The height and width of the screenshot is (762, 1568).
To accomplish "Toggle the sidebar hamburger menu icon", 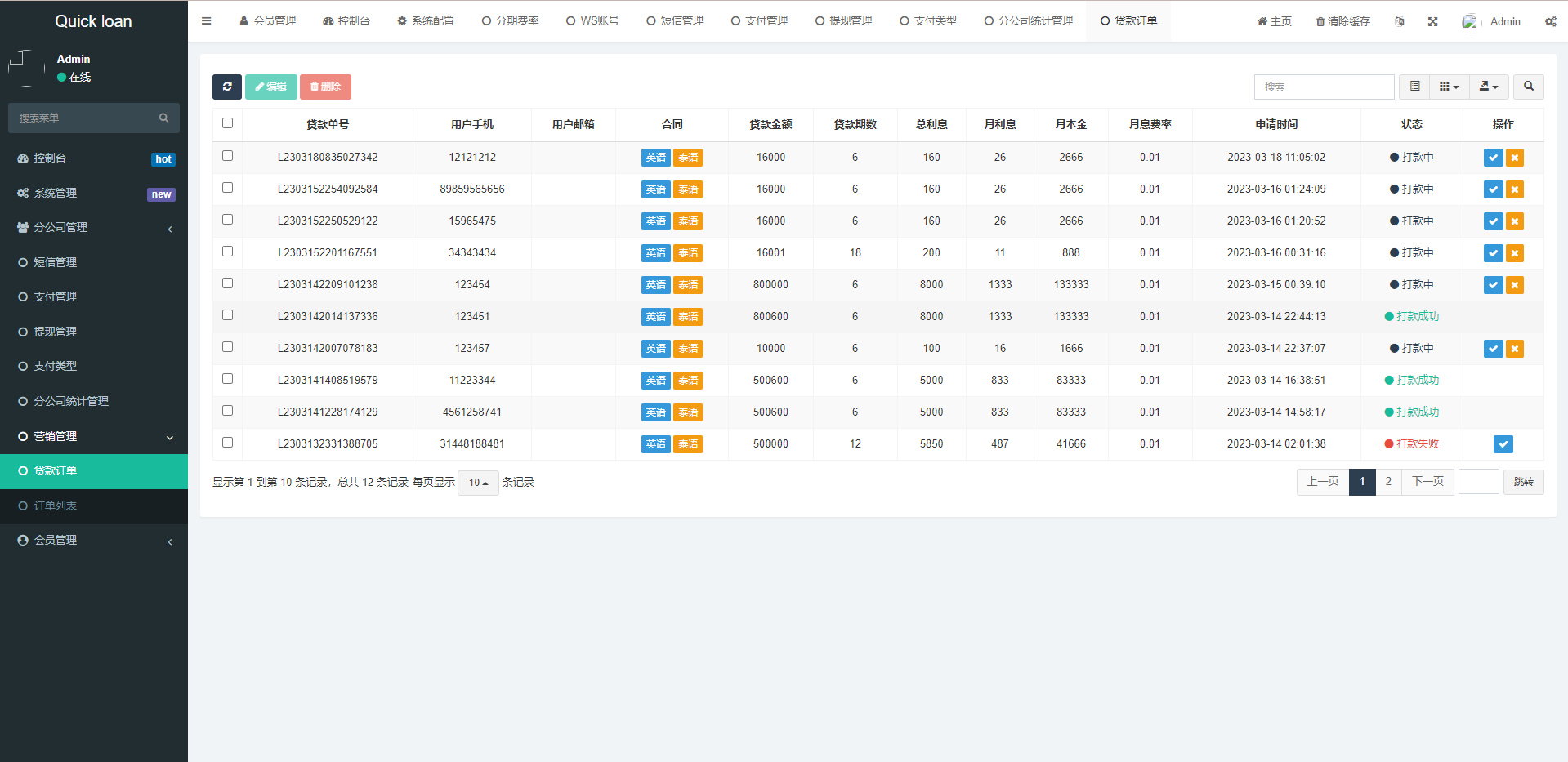I will point(207,21).
